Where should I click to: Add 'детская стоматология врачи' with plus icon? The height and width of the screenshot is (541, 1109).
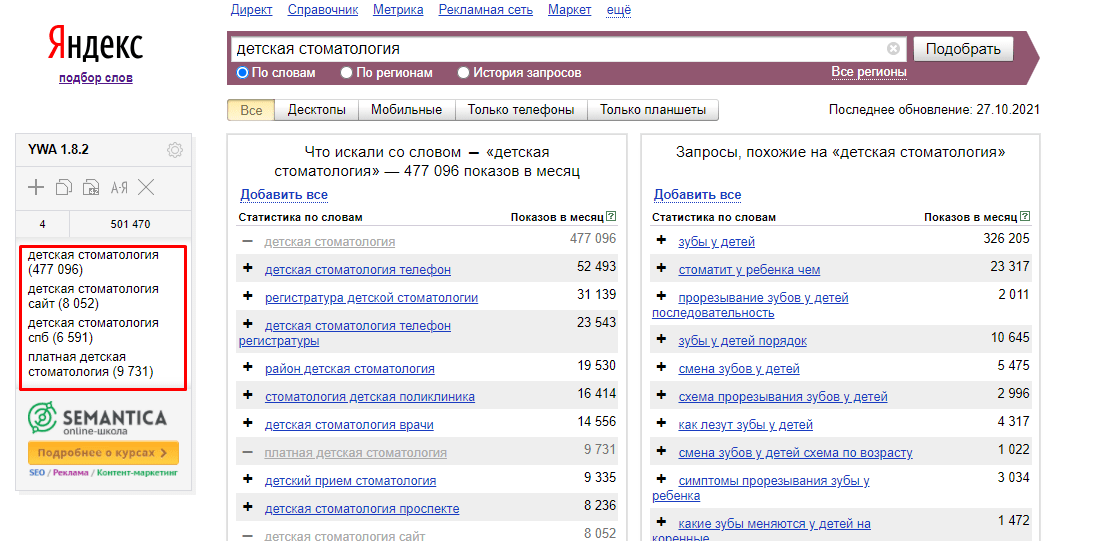coord(248,423)
